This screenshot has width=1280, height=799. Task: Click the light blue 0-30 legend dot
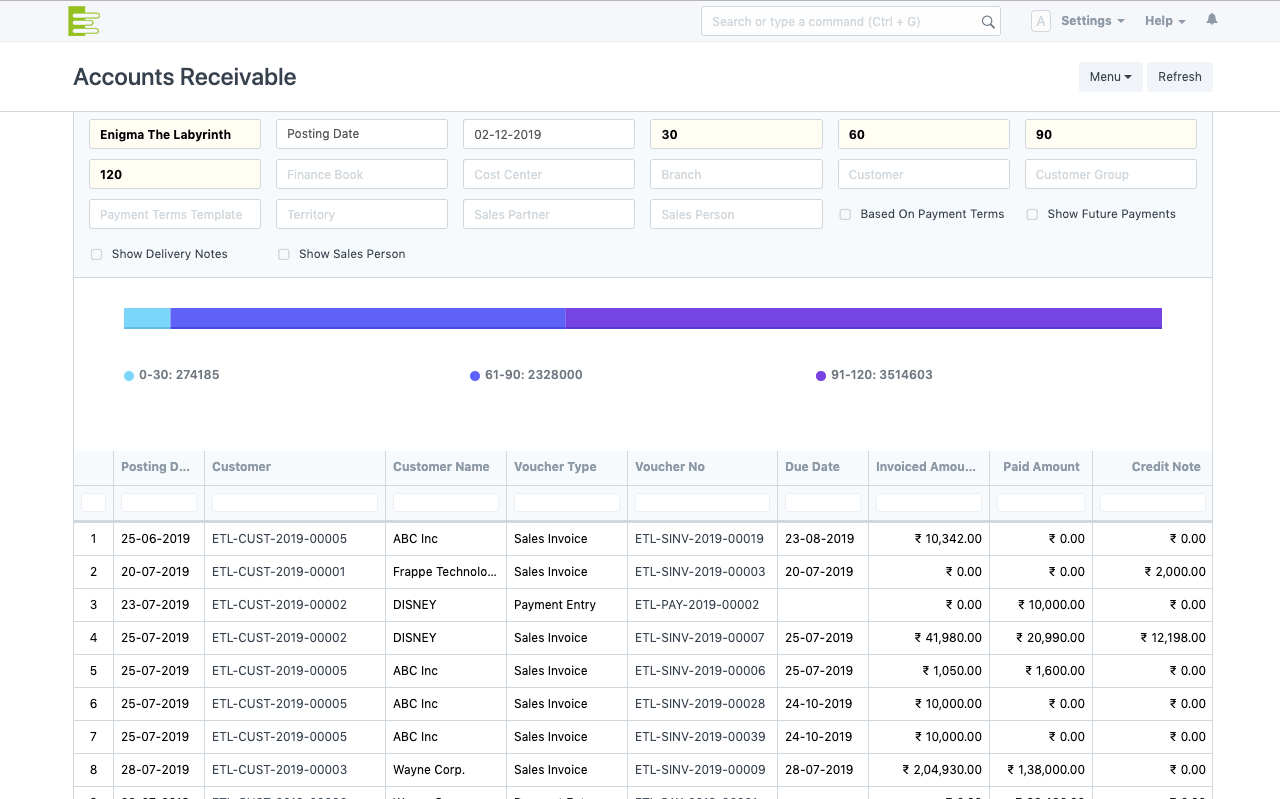(129, 376)
